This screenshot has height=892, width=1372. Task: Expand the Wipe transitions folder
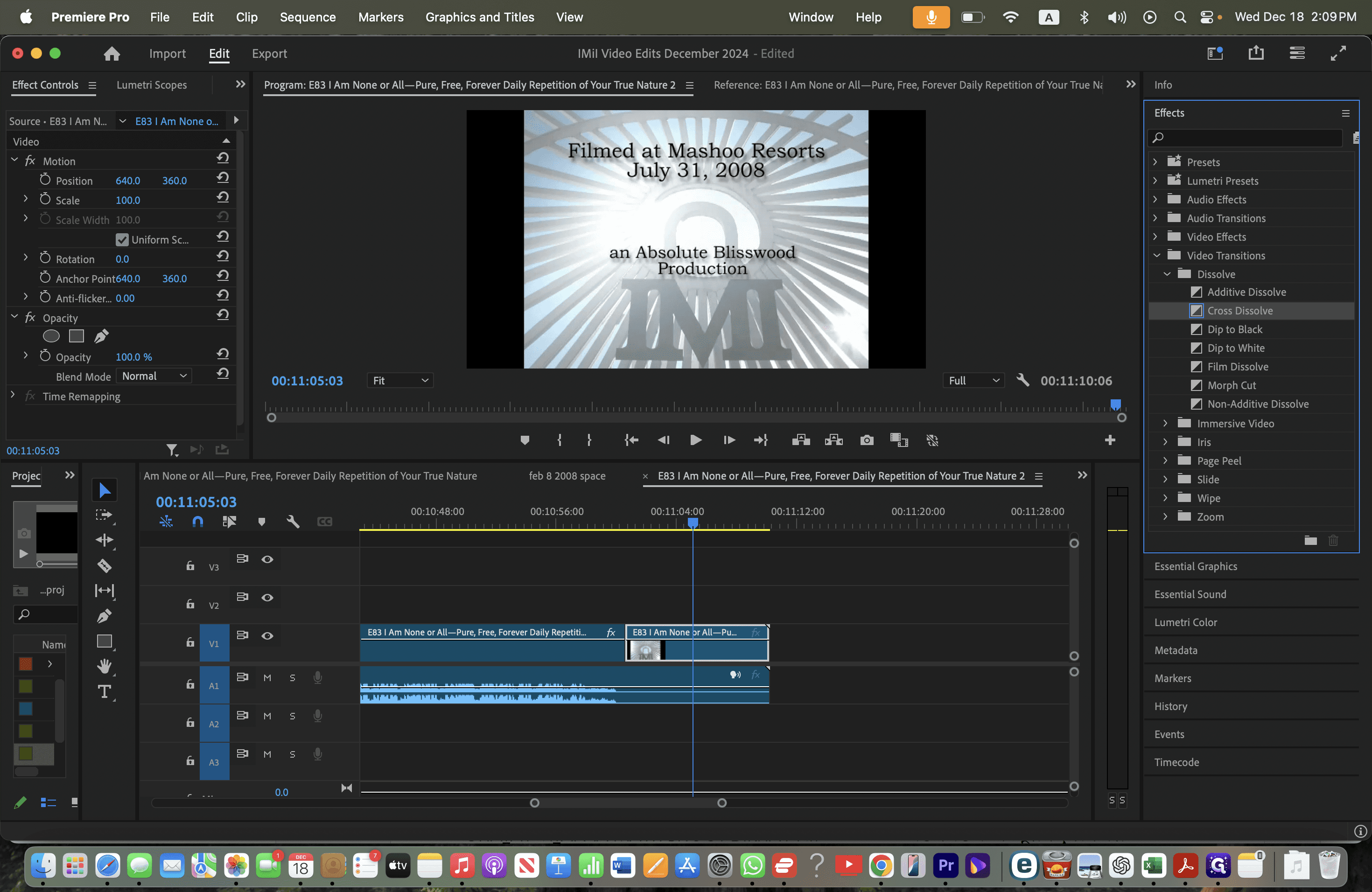1166,498
